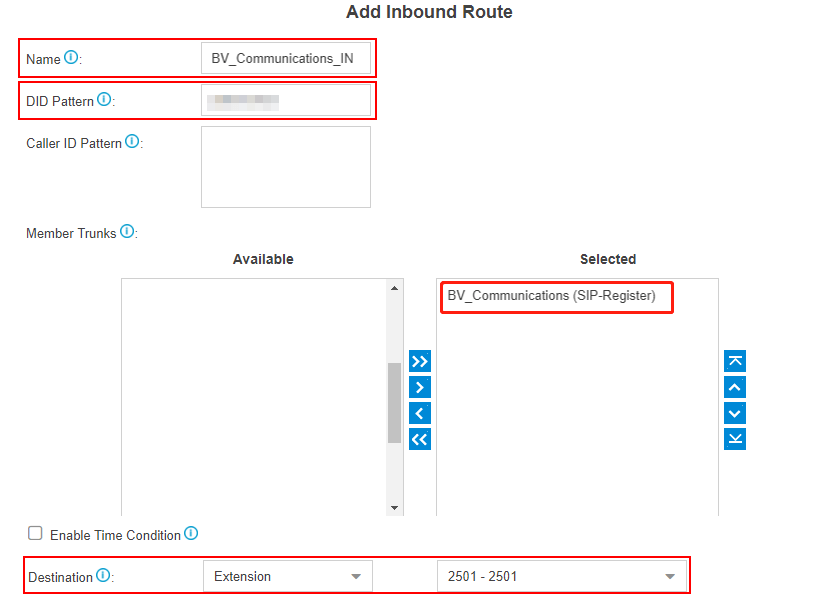Image resolution: width=837 pixels, height=609 pixels.
Task: Click the Enable Time Condition info icon
Action: [x=191, y=533]
